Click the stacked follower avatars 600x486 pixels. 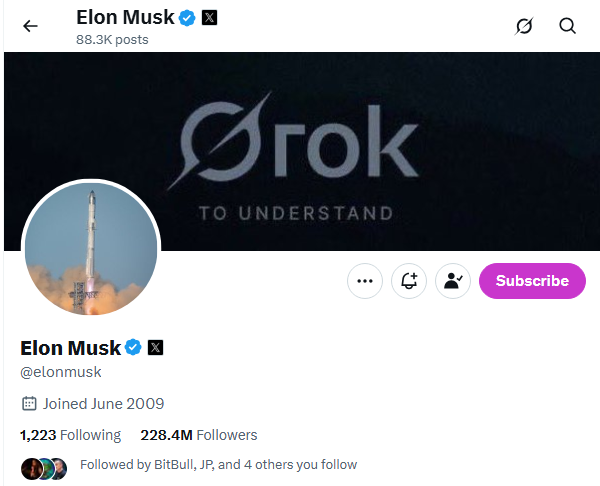click(44, 466)
